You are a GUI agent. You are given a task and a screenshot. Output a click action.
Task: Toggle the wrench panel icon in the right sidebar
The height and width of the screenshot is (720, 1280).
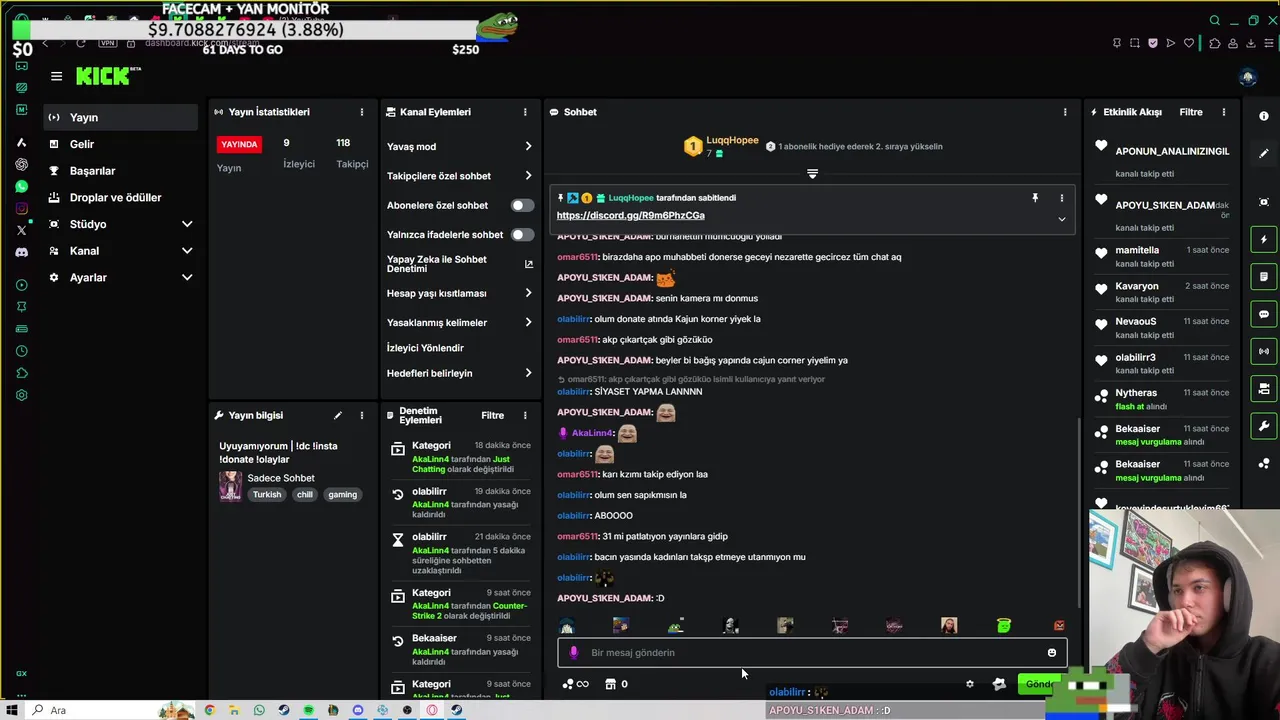click(x=1264, y=426)
